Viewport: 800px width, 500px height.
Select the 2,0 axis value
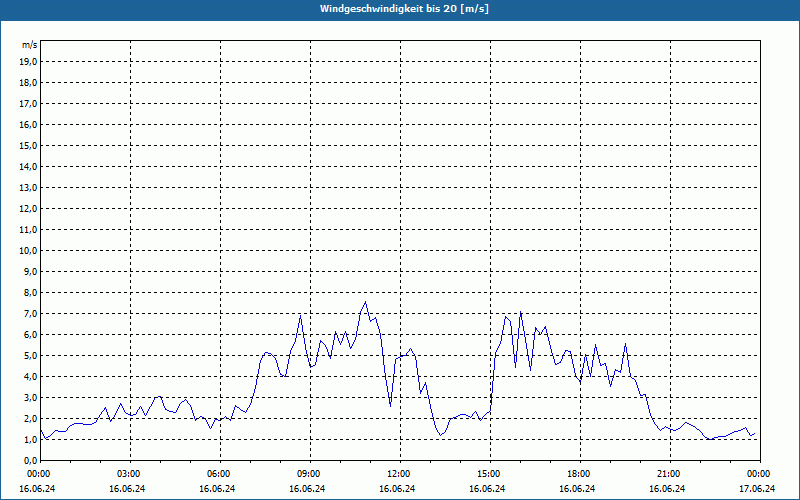[30, 419]
